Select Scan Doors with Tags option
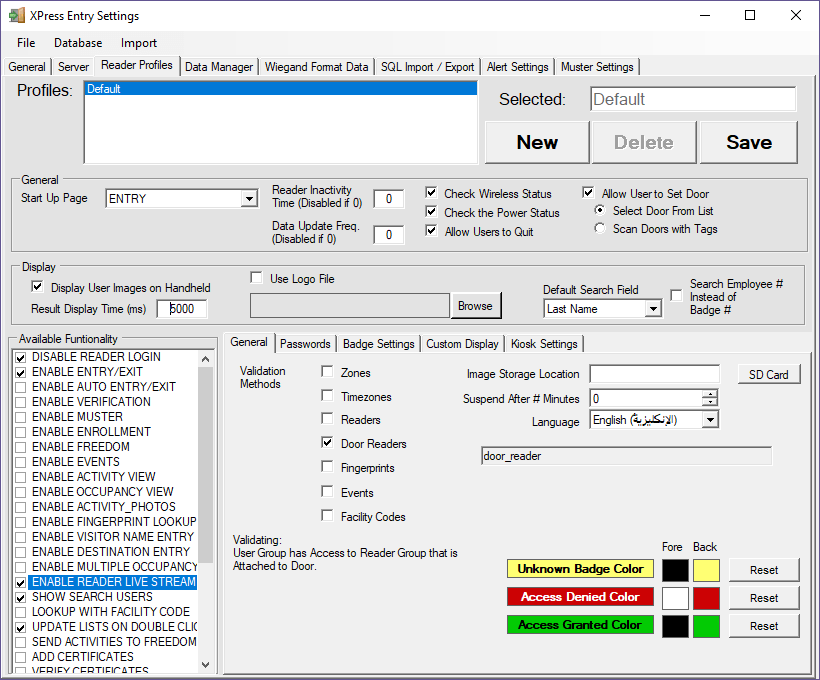 pyautogui.click(x=600, y=229)
